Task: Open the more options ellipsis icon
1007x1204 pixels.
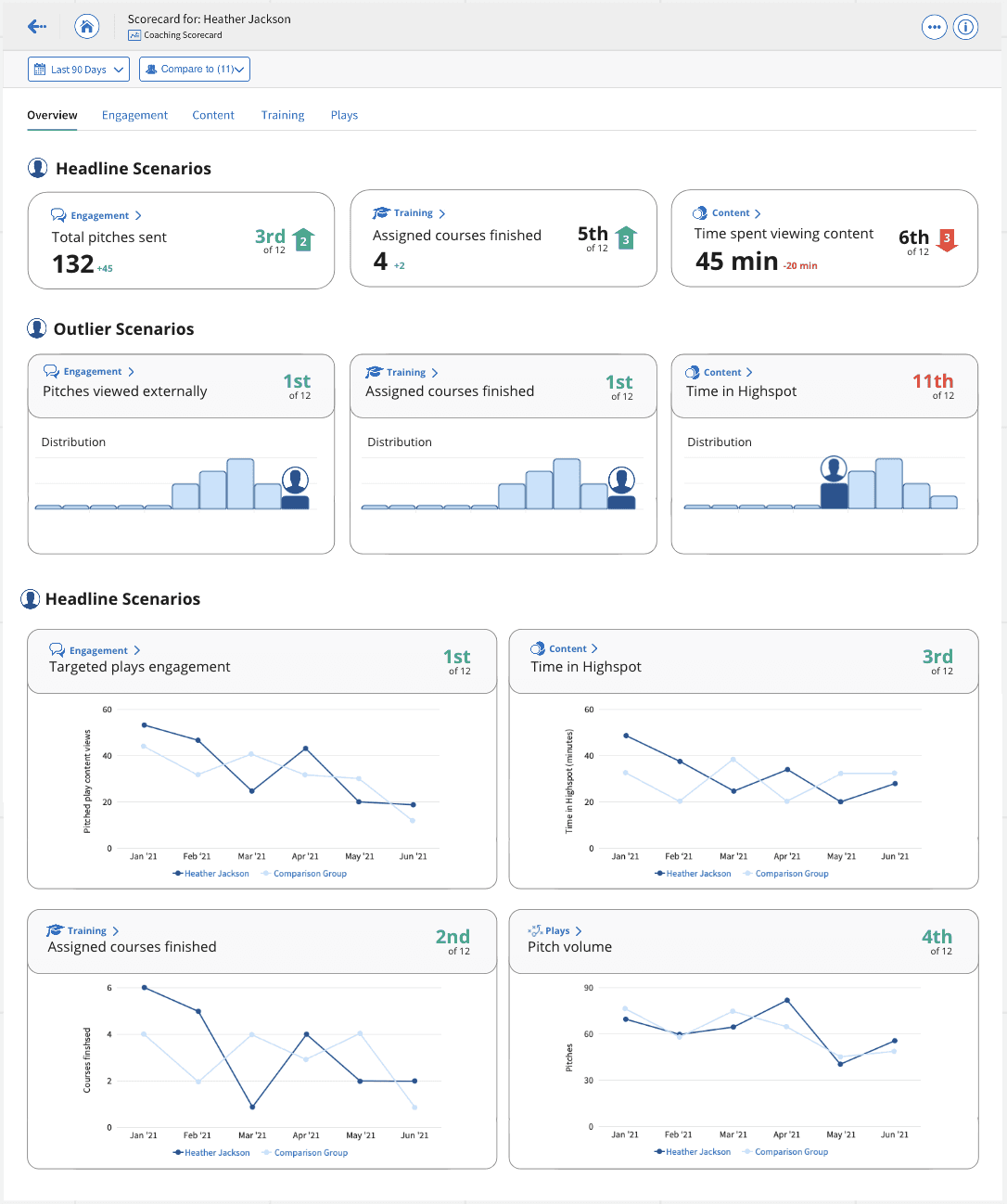Action: pyautogui.click(x=934, y=27)
